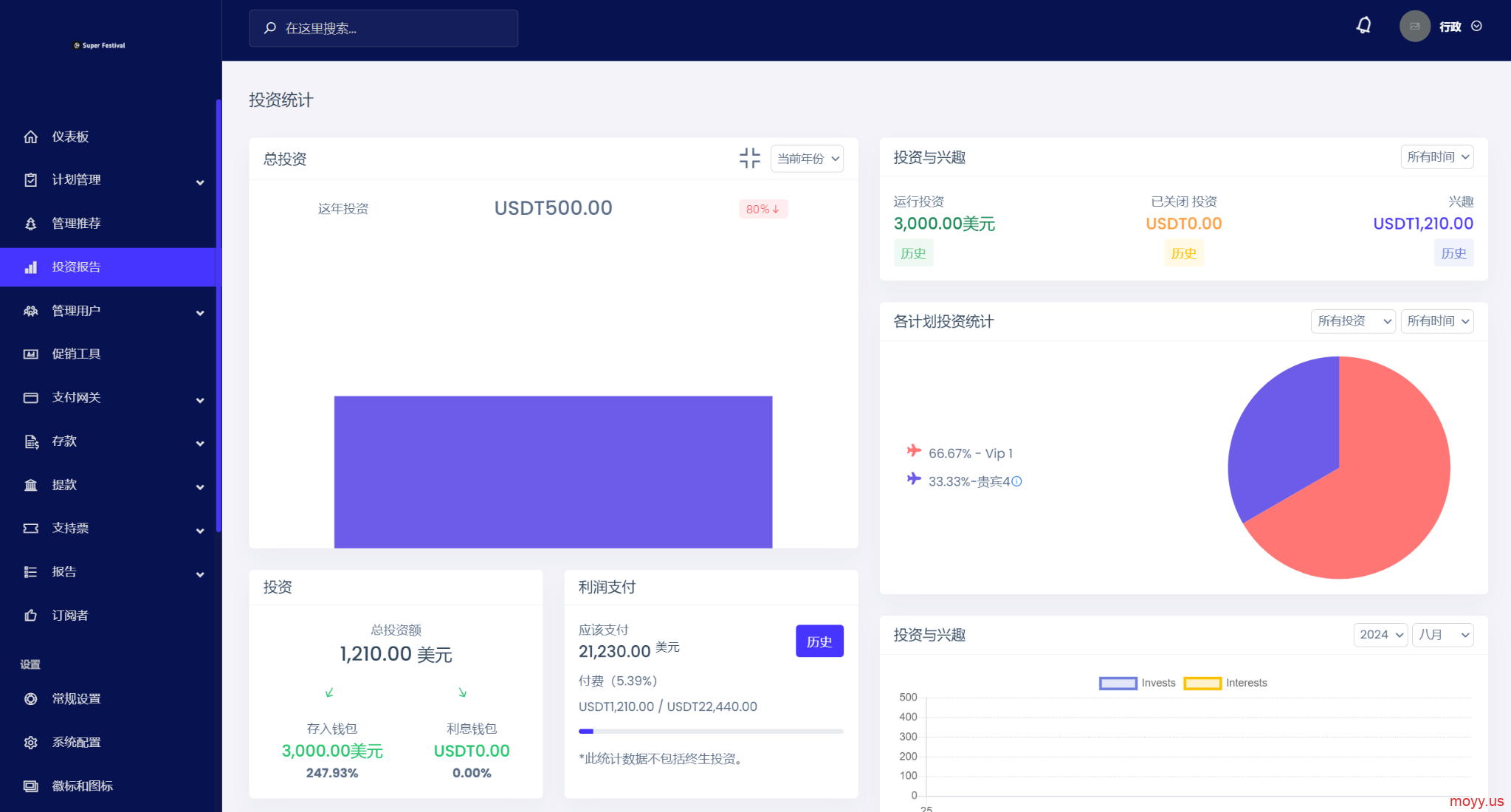
Task: Click the card icon for 支付网关
Action: point(30,398)
